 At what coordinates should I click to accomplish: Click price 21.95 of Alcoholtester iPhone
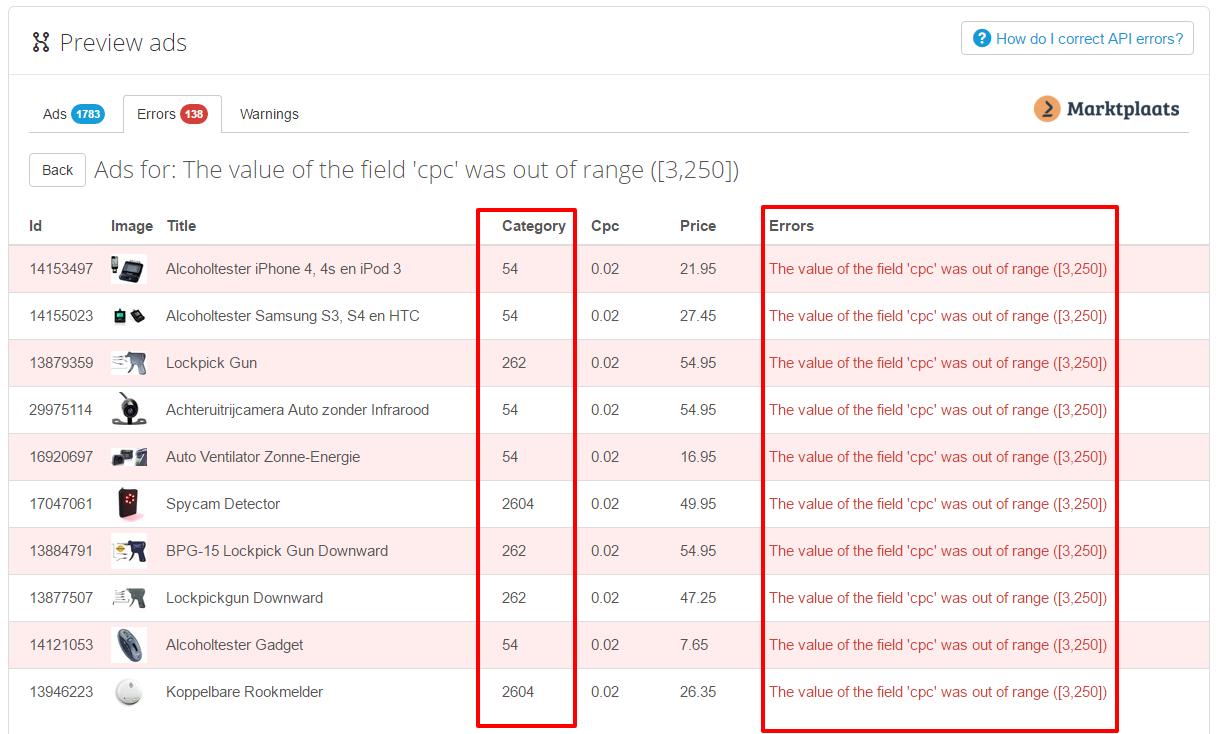(698, 269)
